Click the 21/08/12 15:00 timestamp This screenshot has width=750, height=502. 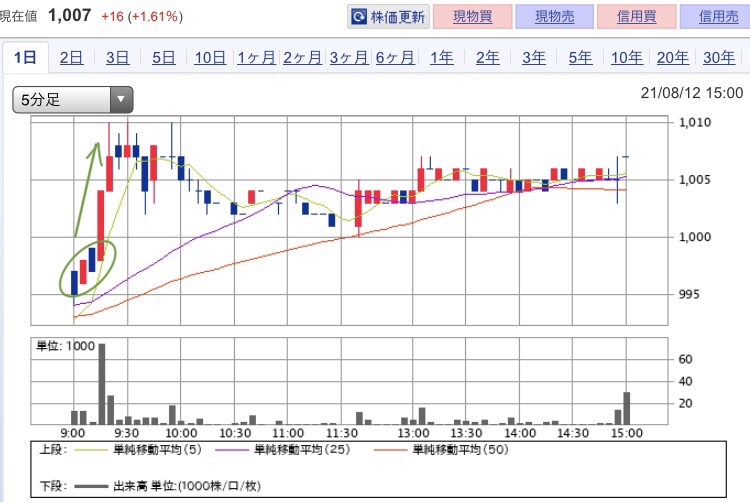692,93
